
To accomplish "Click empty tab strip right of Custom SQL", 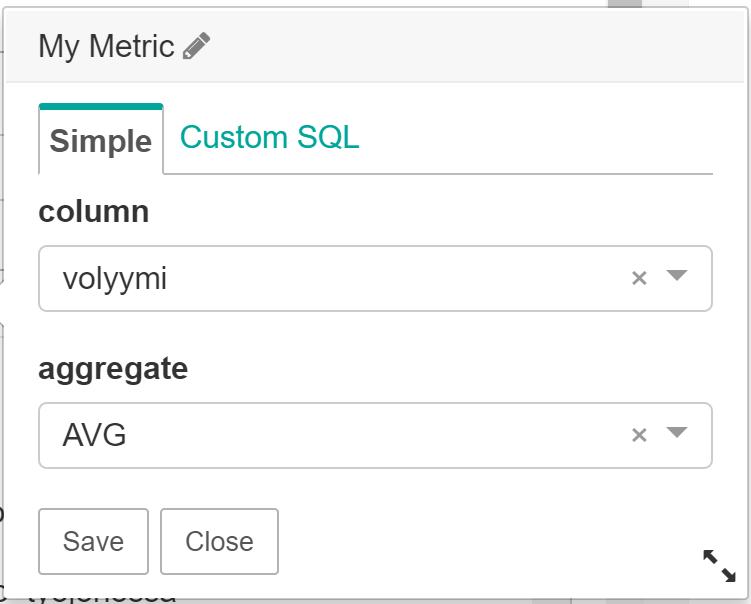I will (x=540, y=140).
